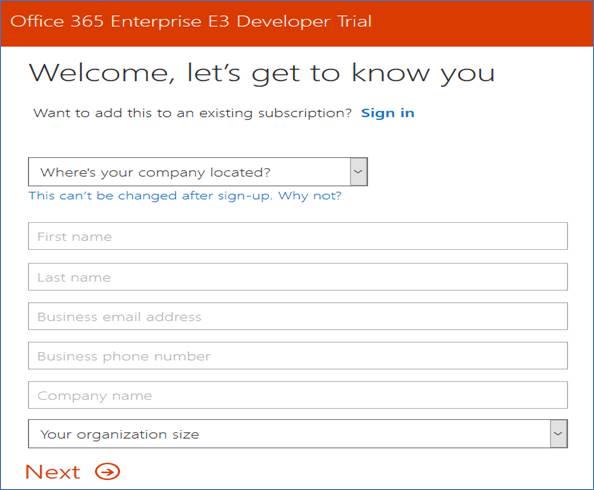Click the Sign in link
The width and height of the screenshot is (594, 490).
coord(388,113)
